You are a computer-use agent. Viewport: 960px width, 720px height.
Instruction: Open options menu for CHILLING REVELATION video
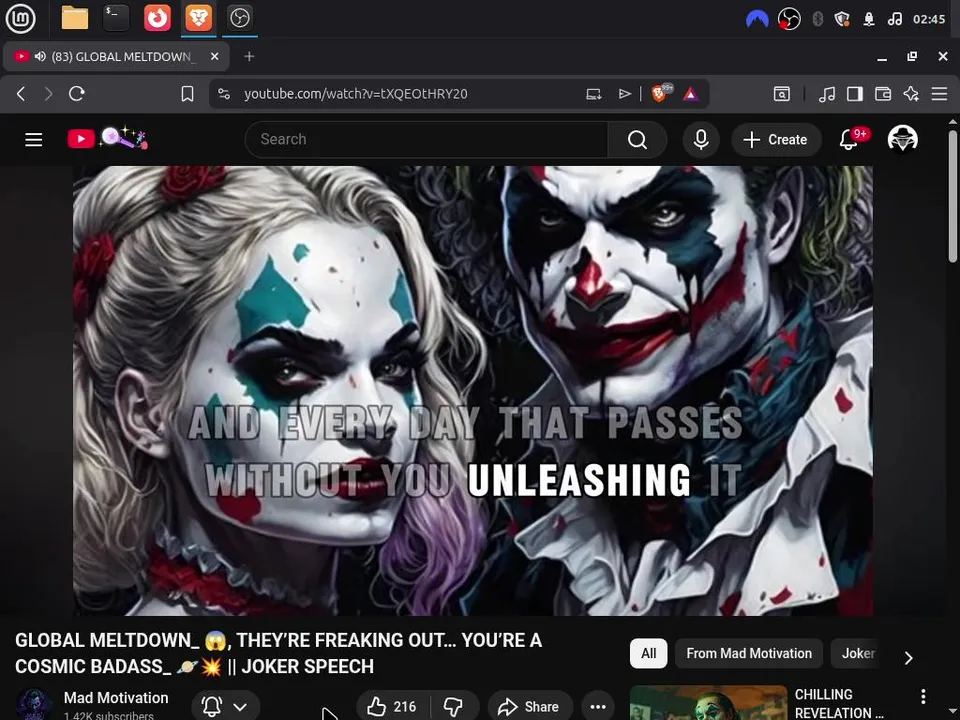[x=923, y=696]
